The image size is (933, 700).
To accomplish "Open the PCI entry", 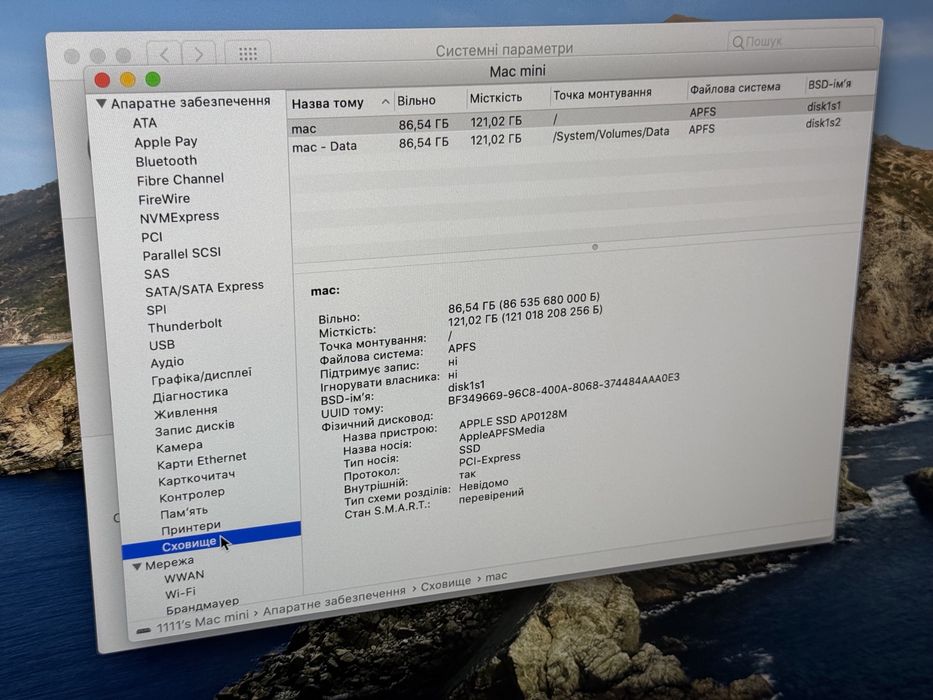I will click(152, 237).
